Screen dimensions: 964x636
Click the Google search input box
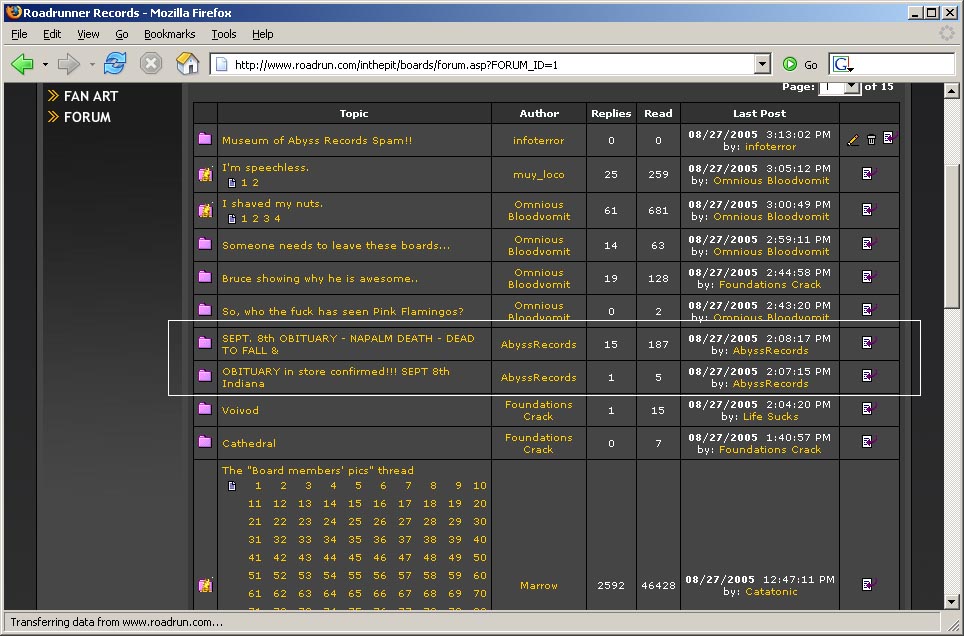(904, 64)
